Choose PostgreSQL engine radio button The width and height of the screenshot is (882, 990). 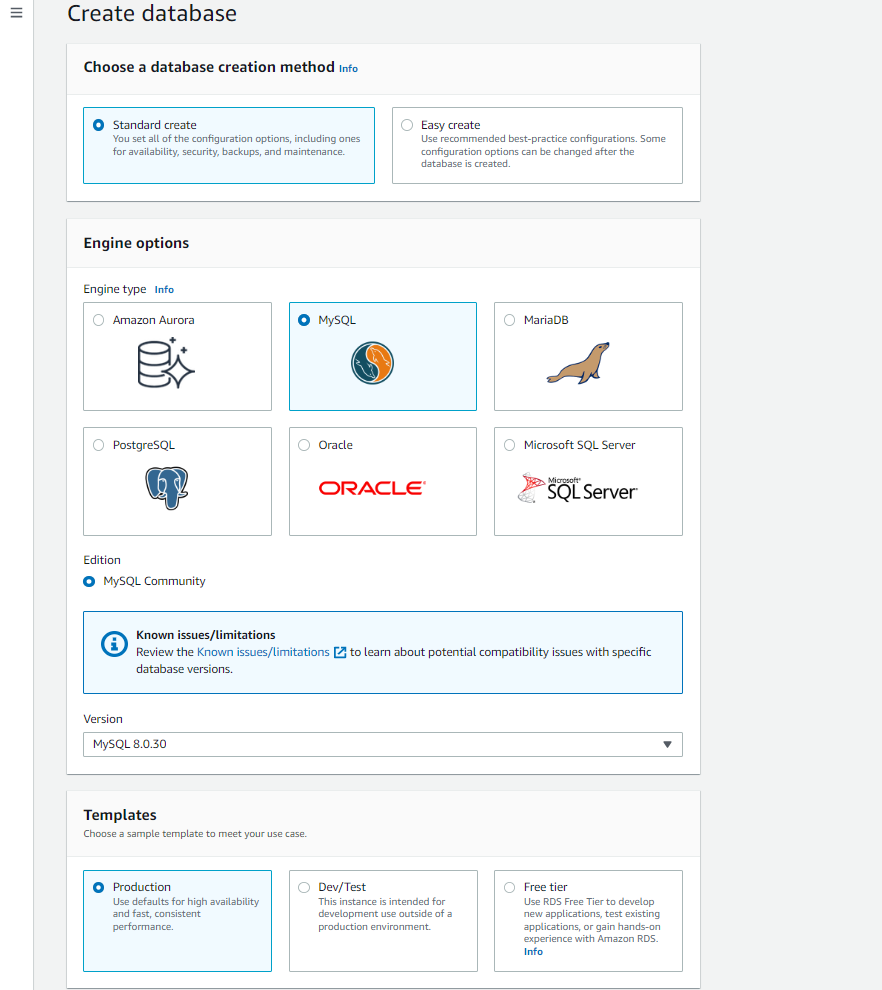point(98,445)
